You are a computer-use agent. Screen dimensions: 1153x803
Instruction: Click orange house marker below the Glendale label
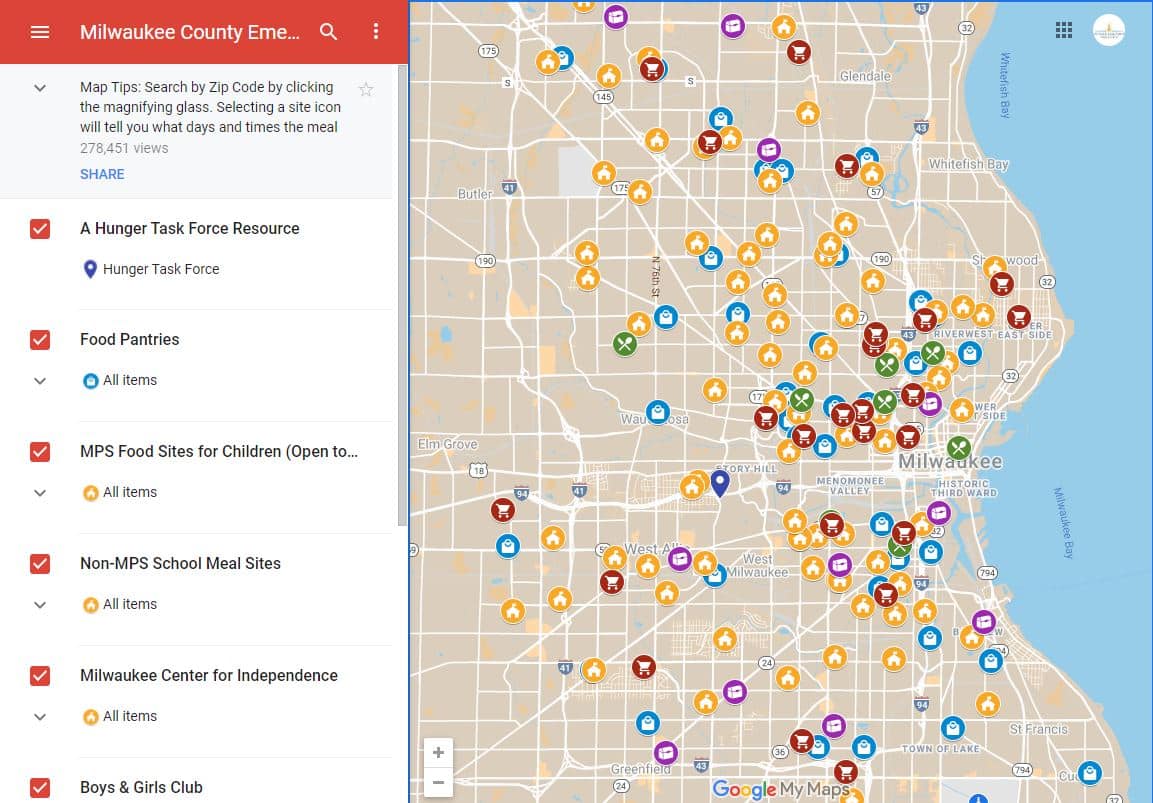pyautogui.click(x=807, y=113)
